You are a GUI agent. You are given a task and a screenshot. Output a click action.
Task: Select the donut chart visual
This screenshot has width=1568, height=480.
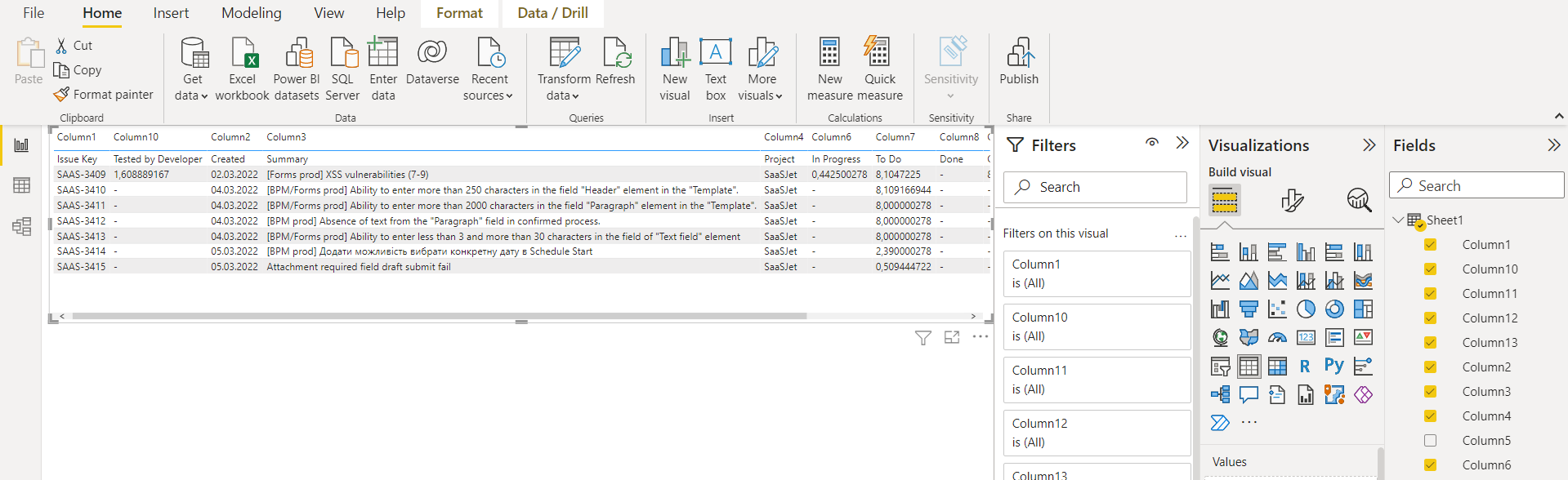tap(1334, 309)
